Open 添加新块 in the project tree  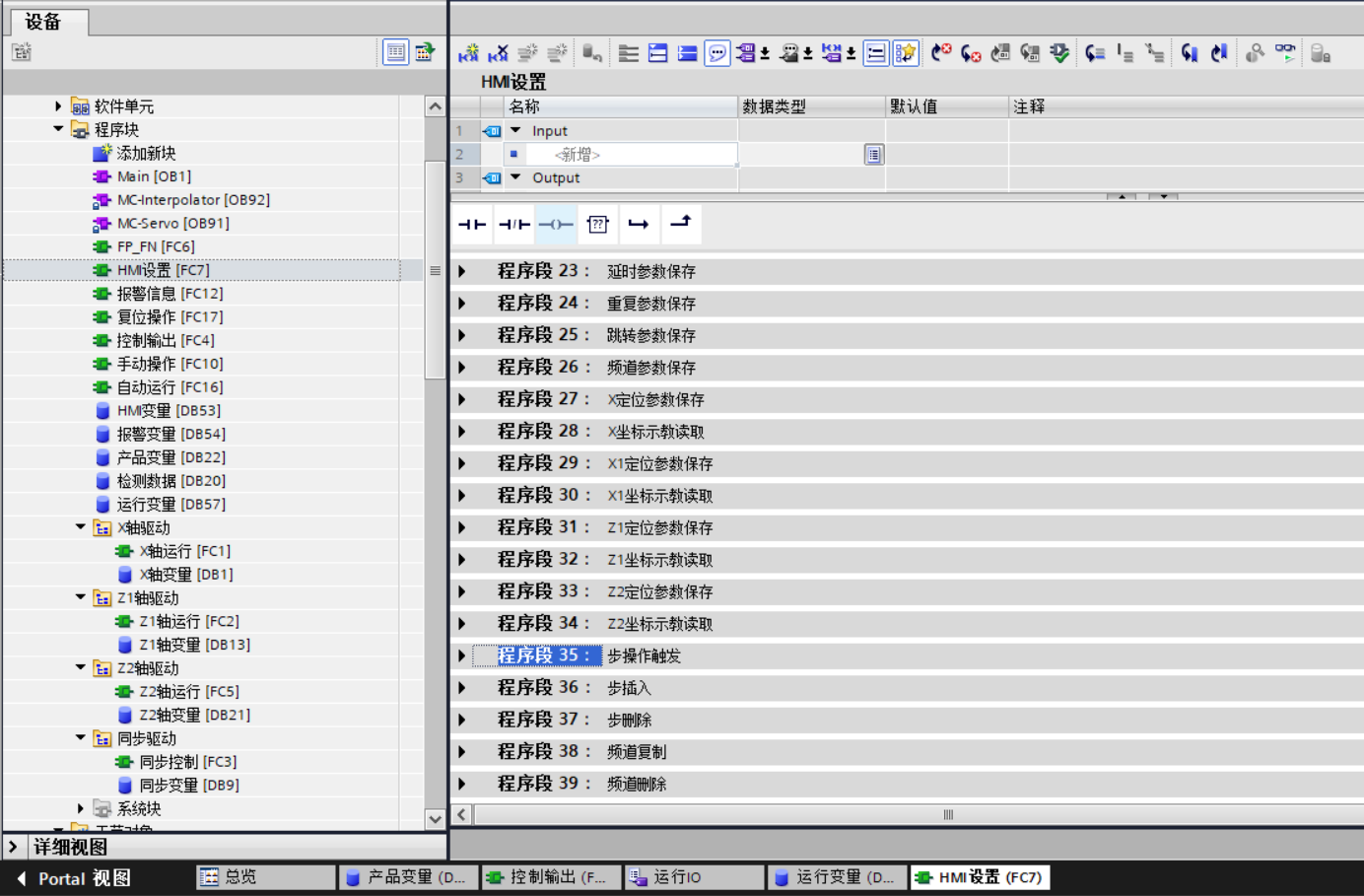(x=146, y=154)
